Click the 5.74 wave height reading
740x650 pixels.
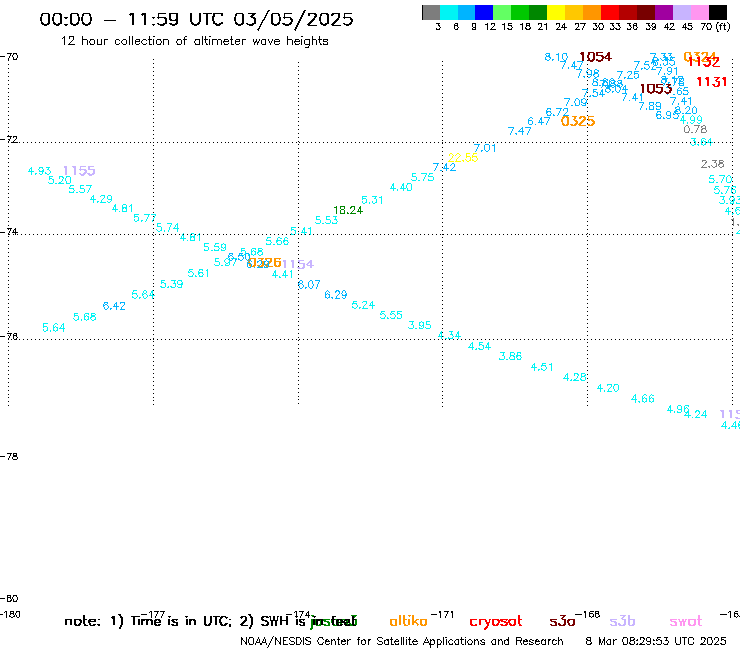click(x=168, y=228)
